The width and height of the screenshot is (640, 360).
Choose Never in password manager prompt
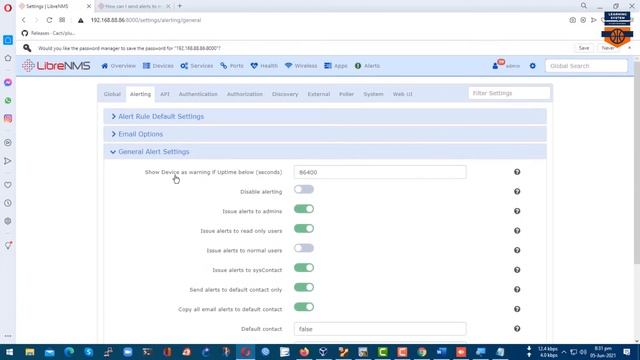[608, 48]
